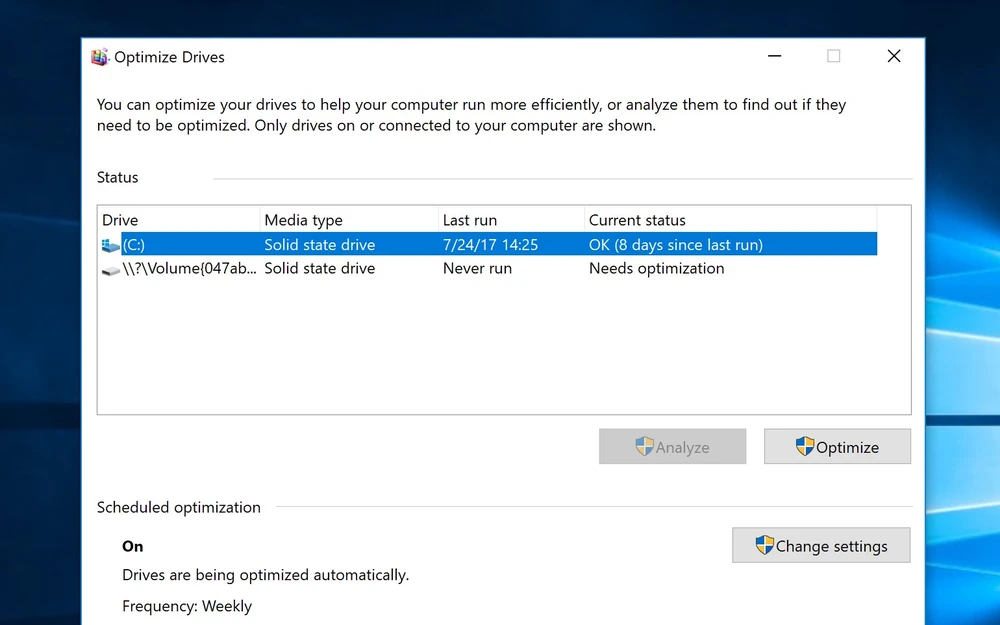Click the Needs optimization status text
The height and width of the screenshot is (625, 1000).
click(x=656, y=269)
